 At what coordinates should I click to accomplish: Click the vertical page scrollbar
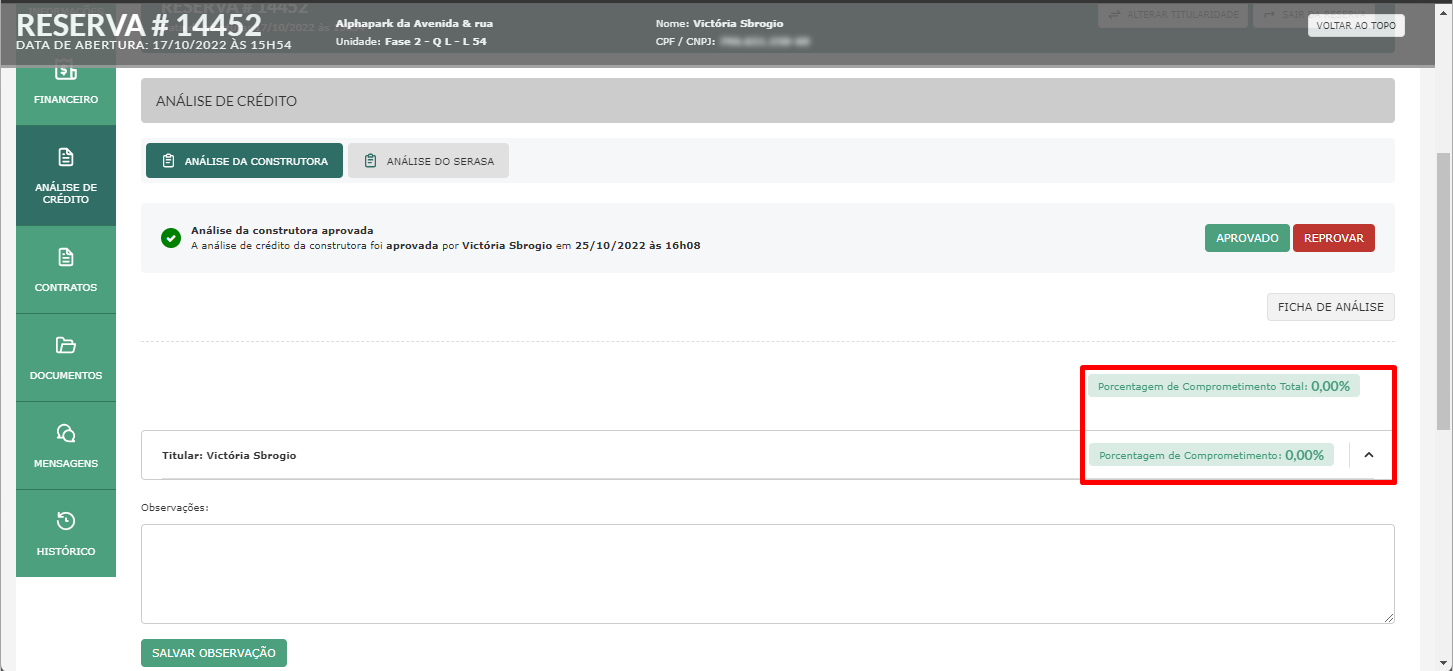[x=1444, y=290]
